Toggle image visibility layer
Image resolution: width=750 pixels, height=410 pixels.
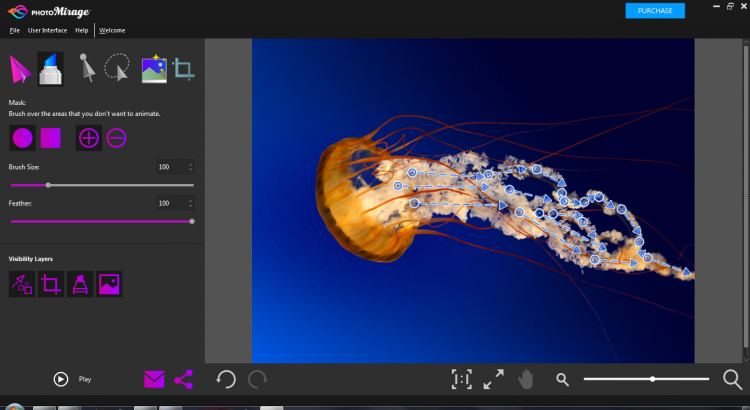[x=109, y=284]
